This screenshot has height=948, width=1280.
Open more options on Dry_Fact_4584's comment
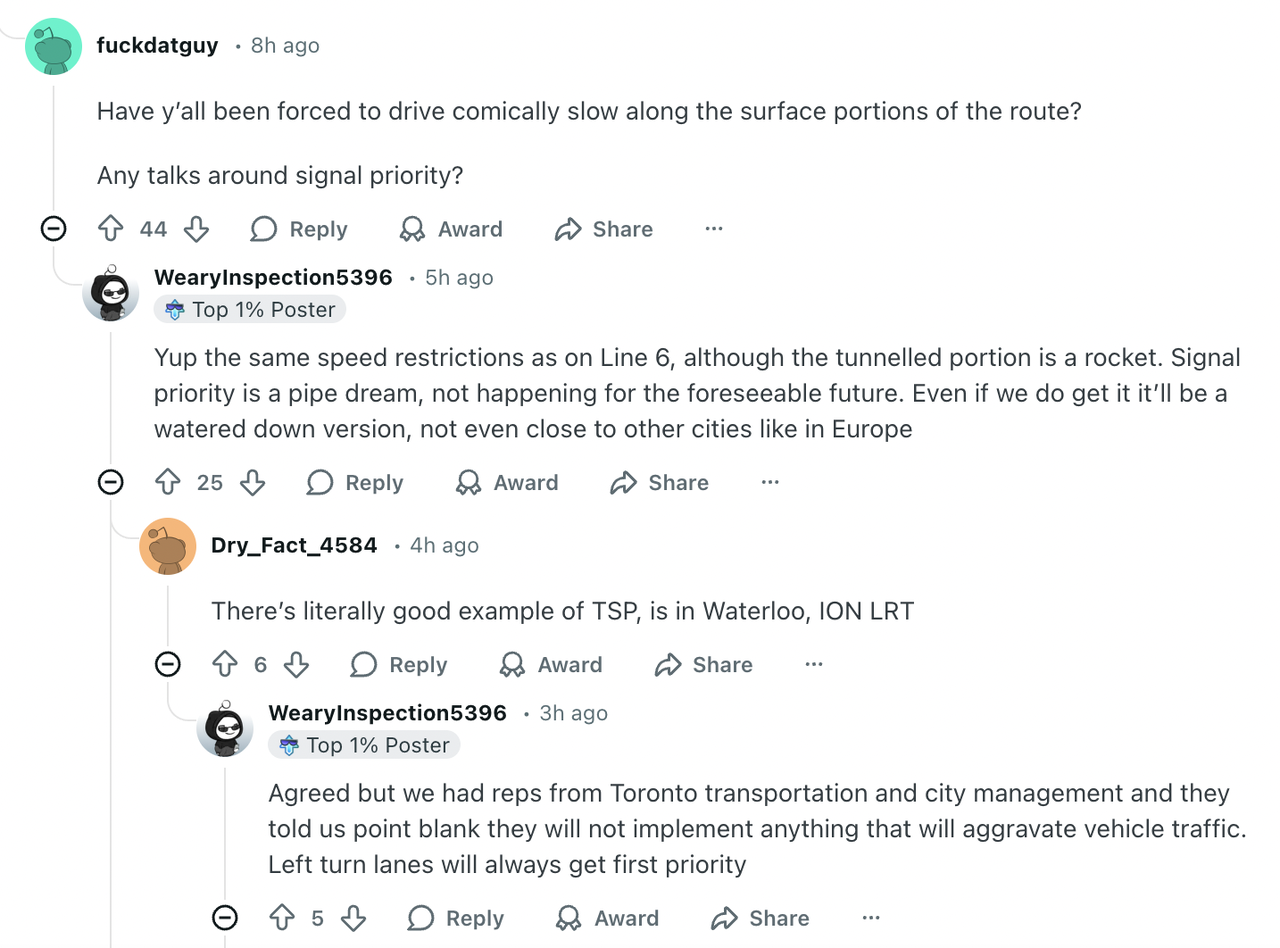pyautogui.click(x=814, y=665)
